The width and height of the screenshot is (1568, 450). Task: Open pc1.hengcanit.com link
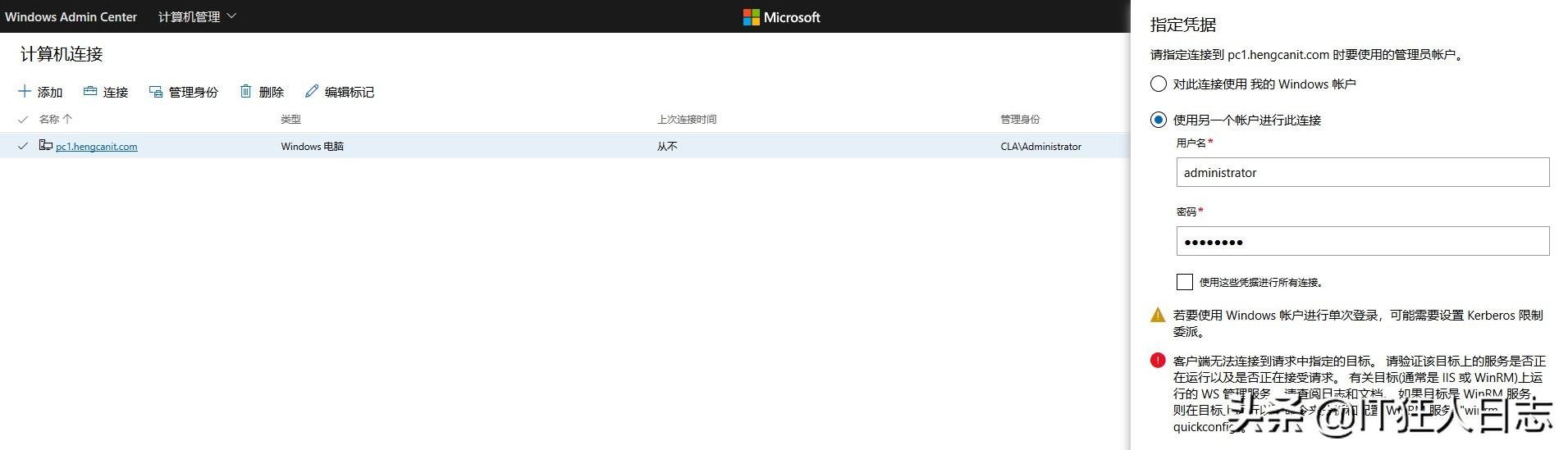point(96,147)
